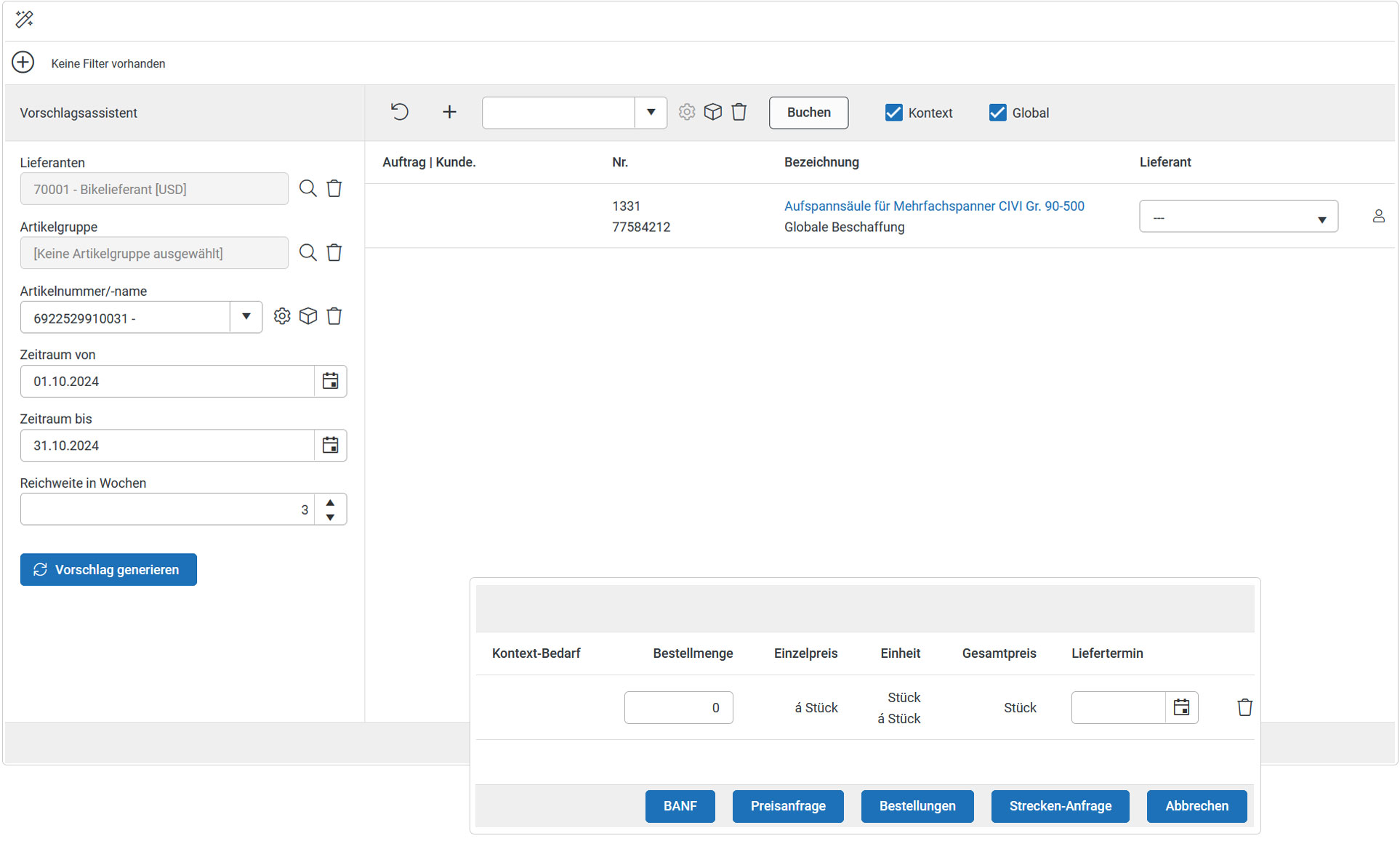
Task: Open article settings gear beside Artikelnummer
Action: (x=282, y=316)
